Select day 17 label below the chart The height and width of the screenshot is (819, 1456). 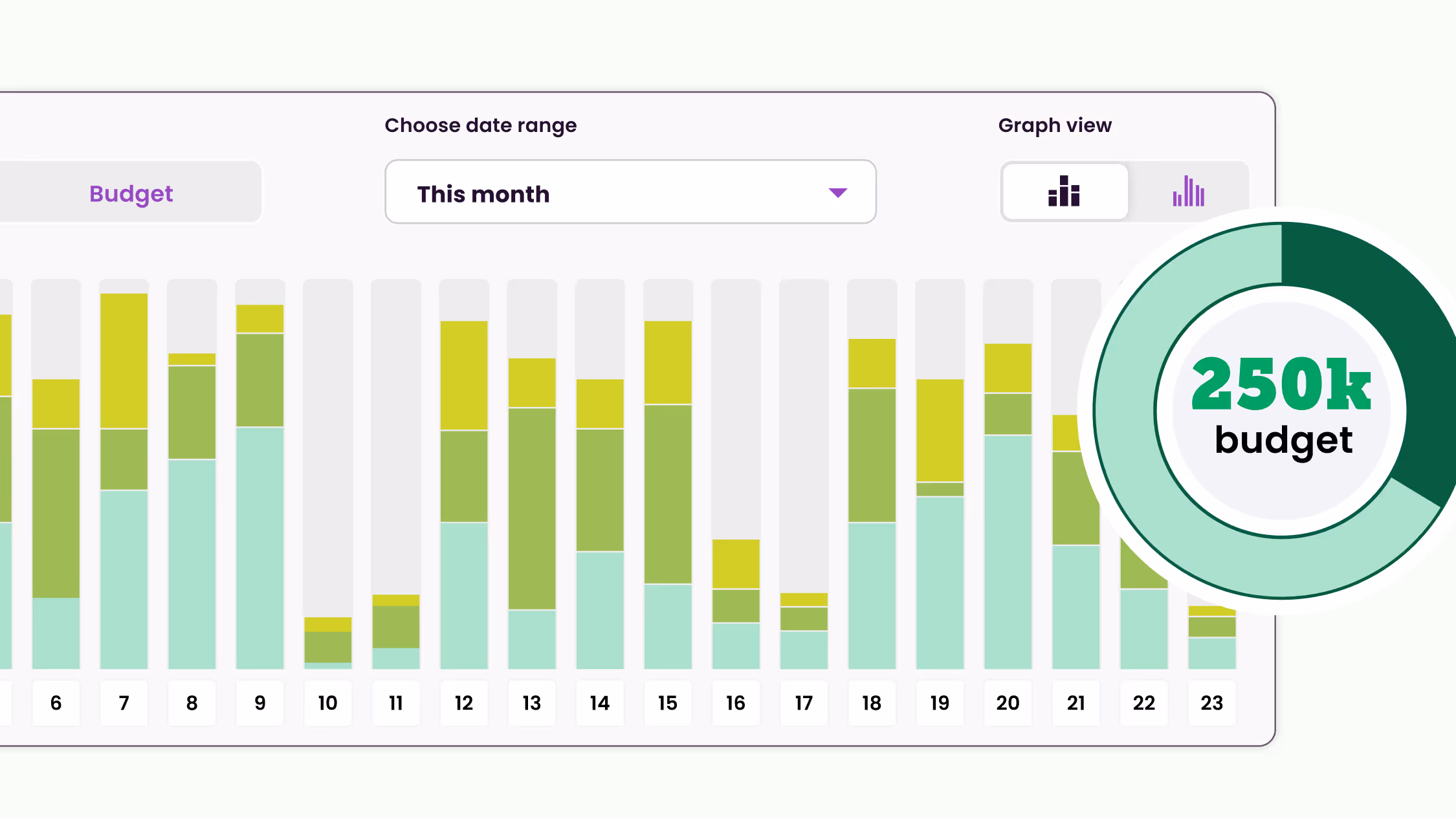804,703
